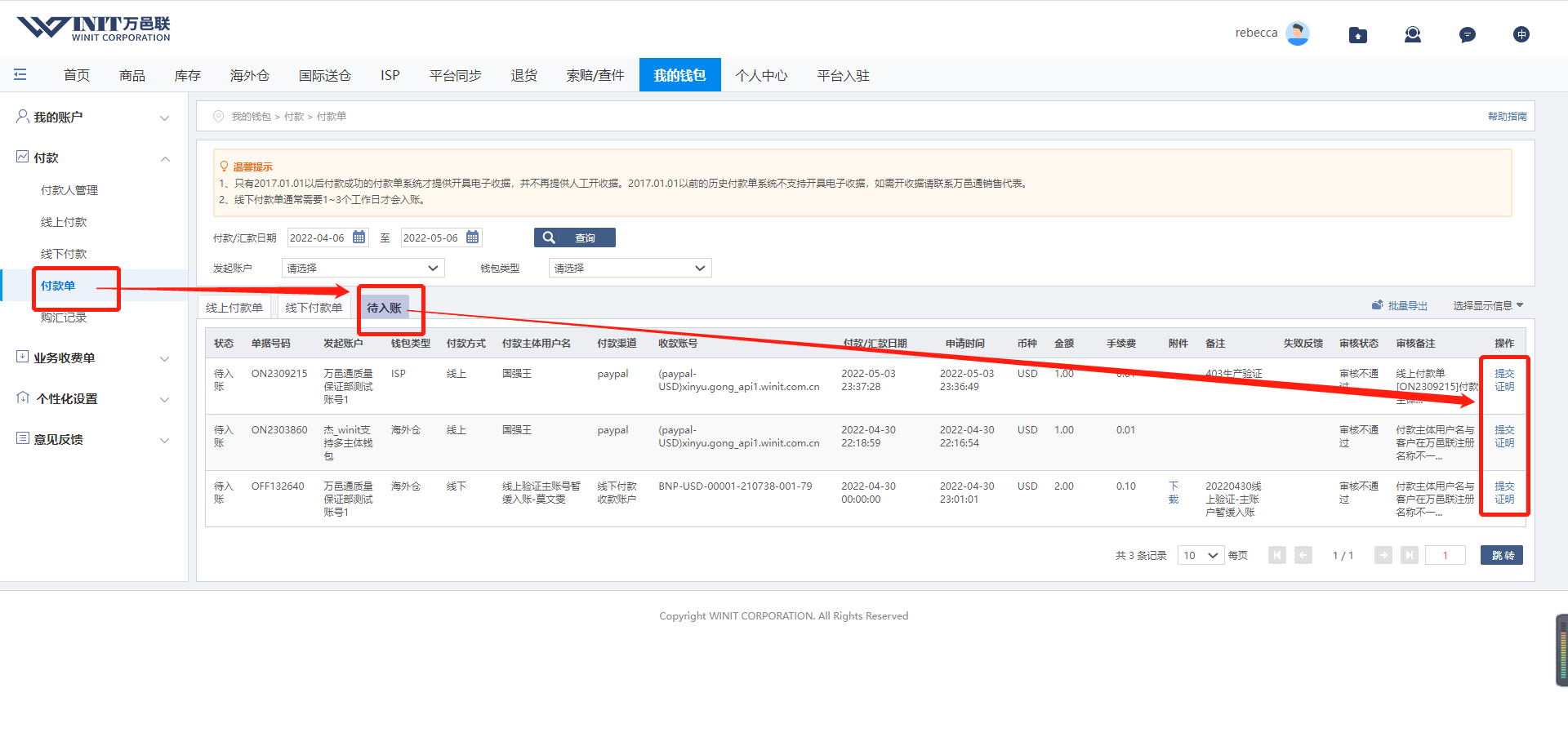Go to the next page arrow
Screen dimensions: 1568x746
(x=1383, y=555)
